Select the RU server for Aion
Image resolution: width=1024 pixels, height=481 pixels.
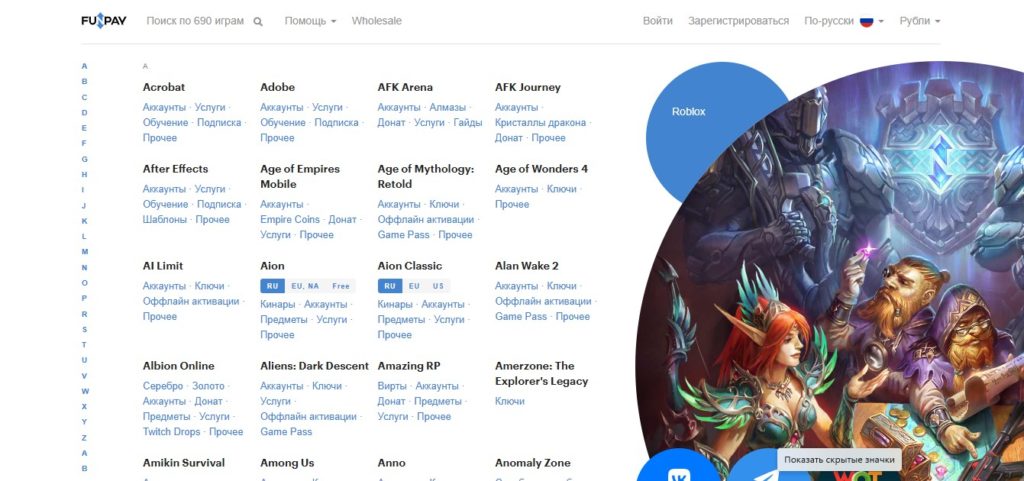click(272, 286)
